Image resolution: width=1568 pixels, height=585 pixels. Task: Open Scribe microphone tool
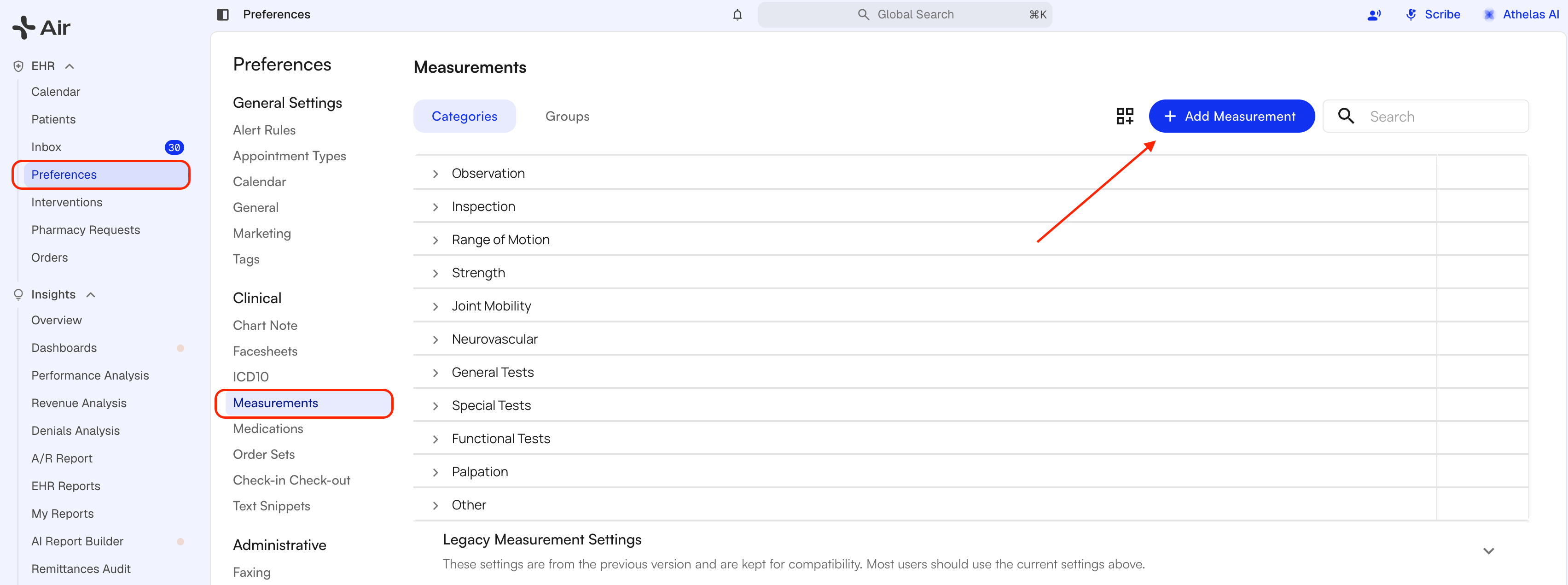point(1433,15)
